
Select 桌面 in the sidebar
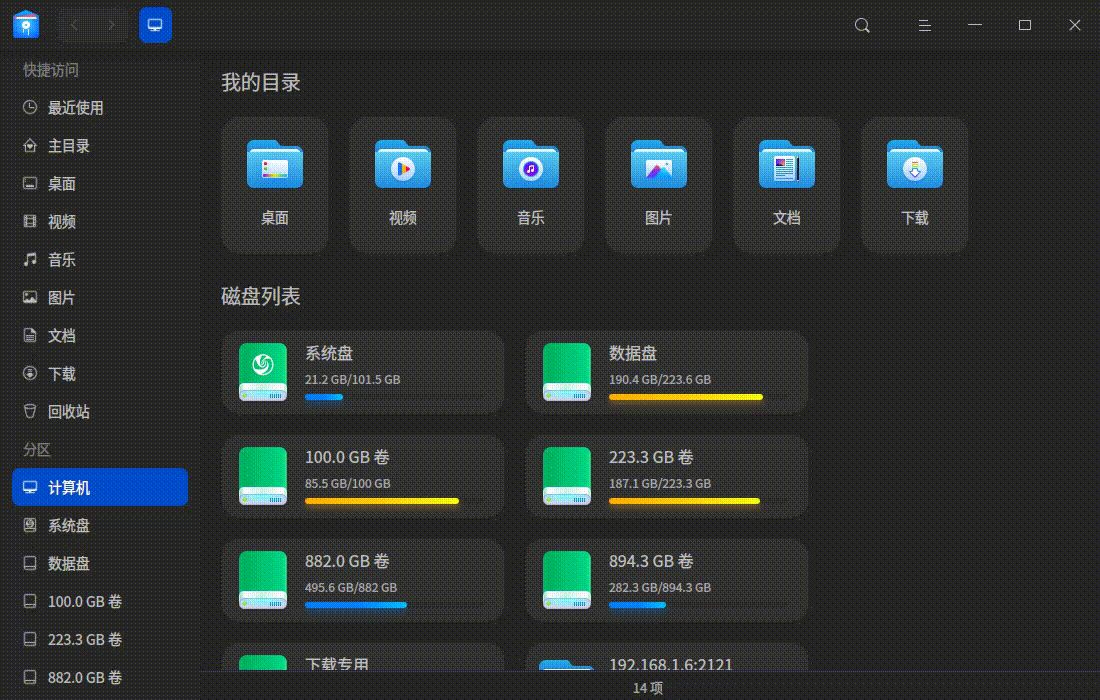(100, 183)
